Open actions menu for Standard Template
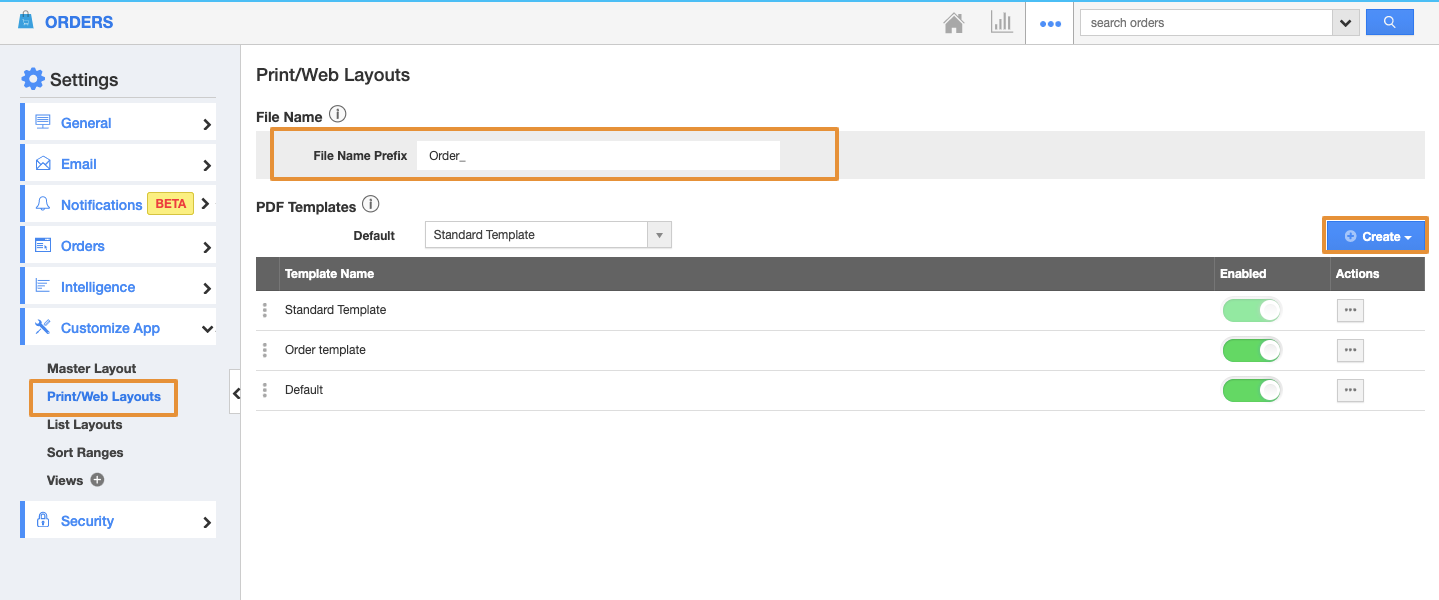This screenshot has width=1439, height=600. click(1350, 310)
